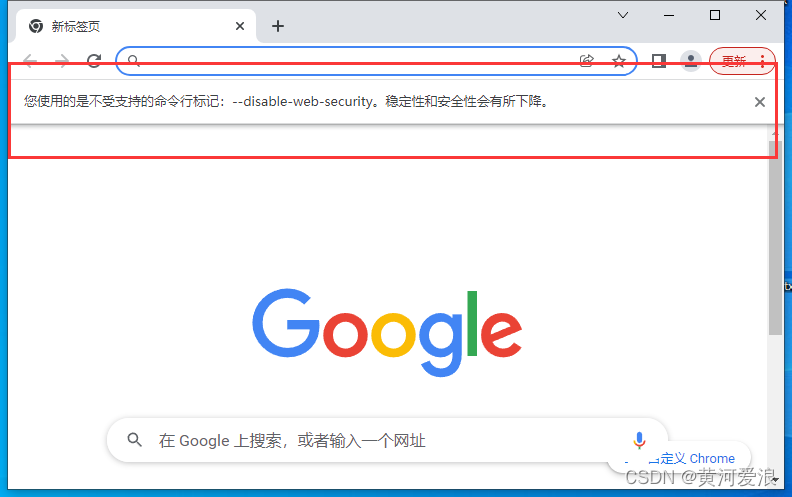Focus the browser address bar

click(356, 61)
